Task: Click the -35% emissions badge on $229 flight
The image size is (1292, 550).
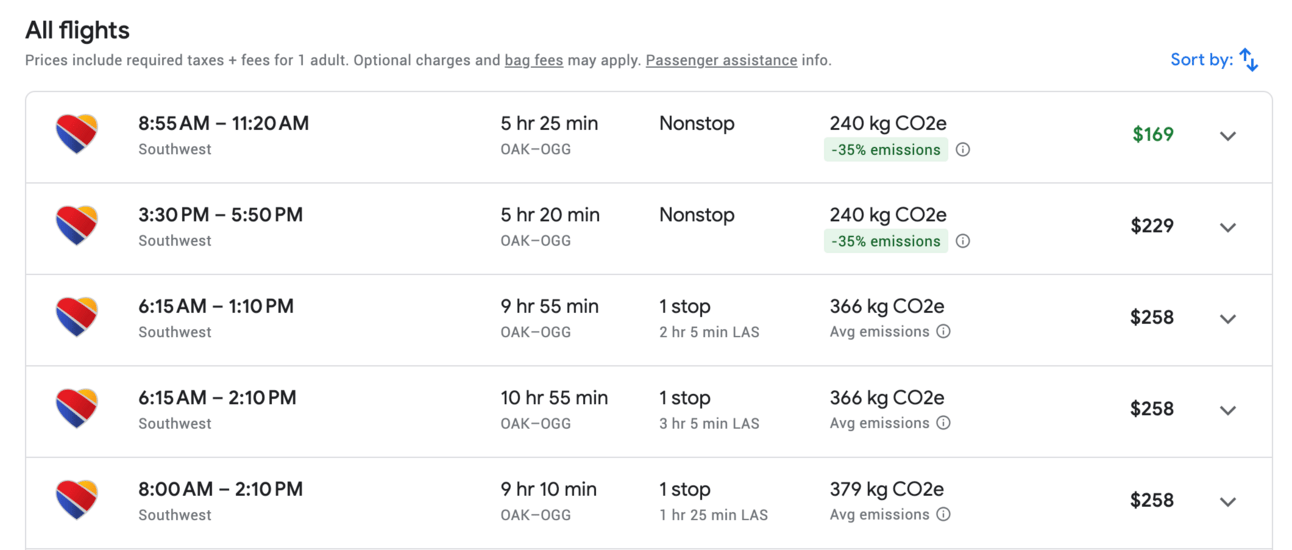Action: 886,241
